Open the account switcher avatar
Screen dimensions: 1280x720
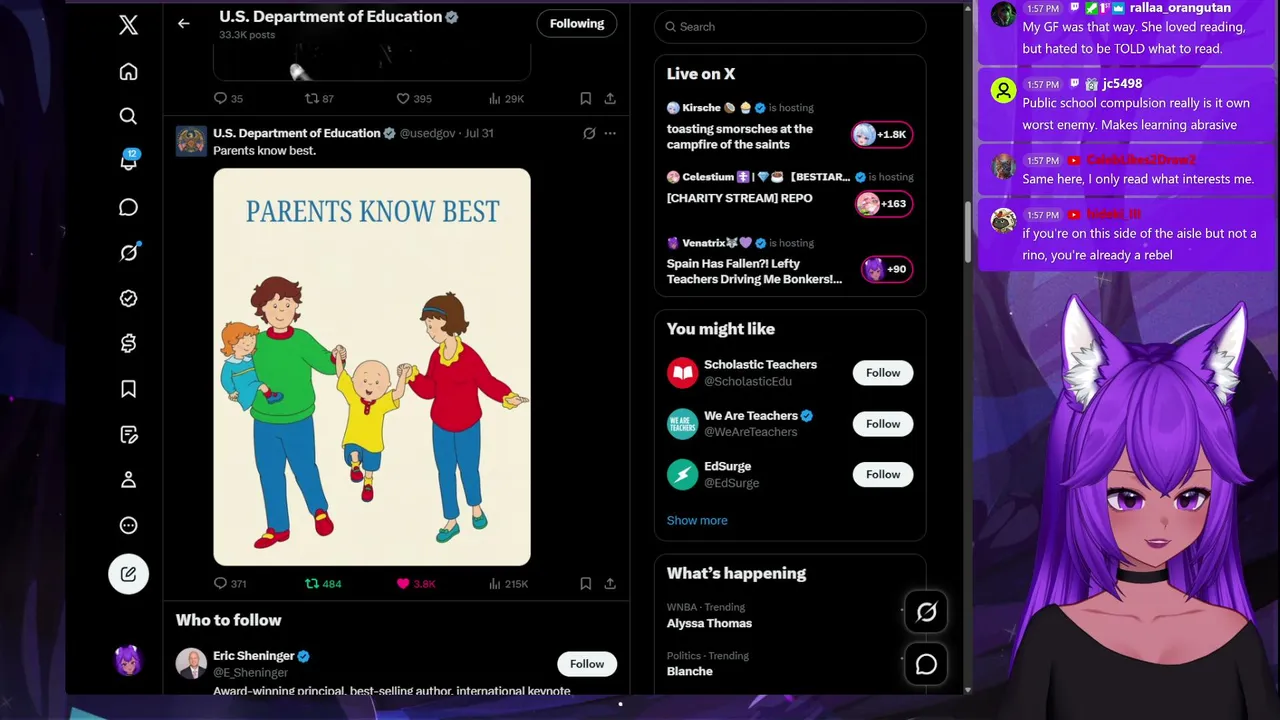[x=128, y=661]
